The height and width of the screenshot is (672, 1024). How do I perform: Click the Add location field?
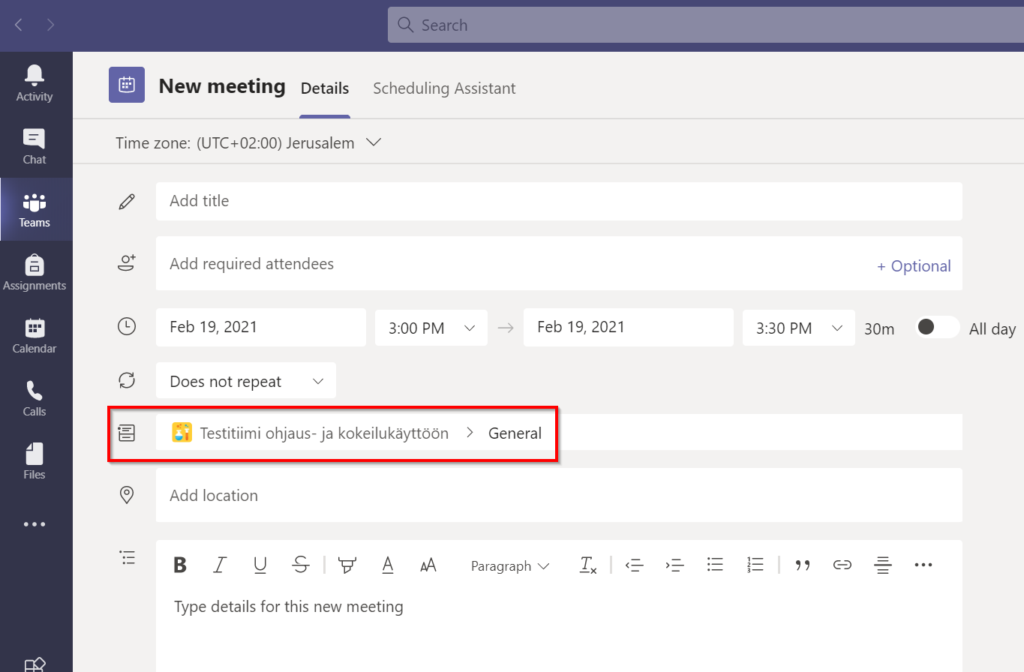558,495
